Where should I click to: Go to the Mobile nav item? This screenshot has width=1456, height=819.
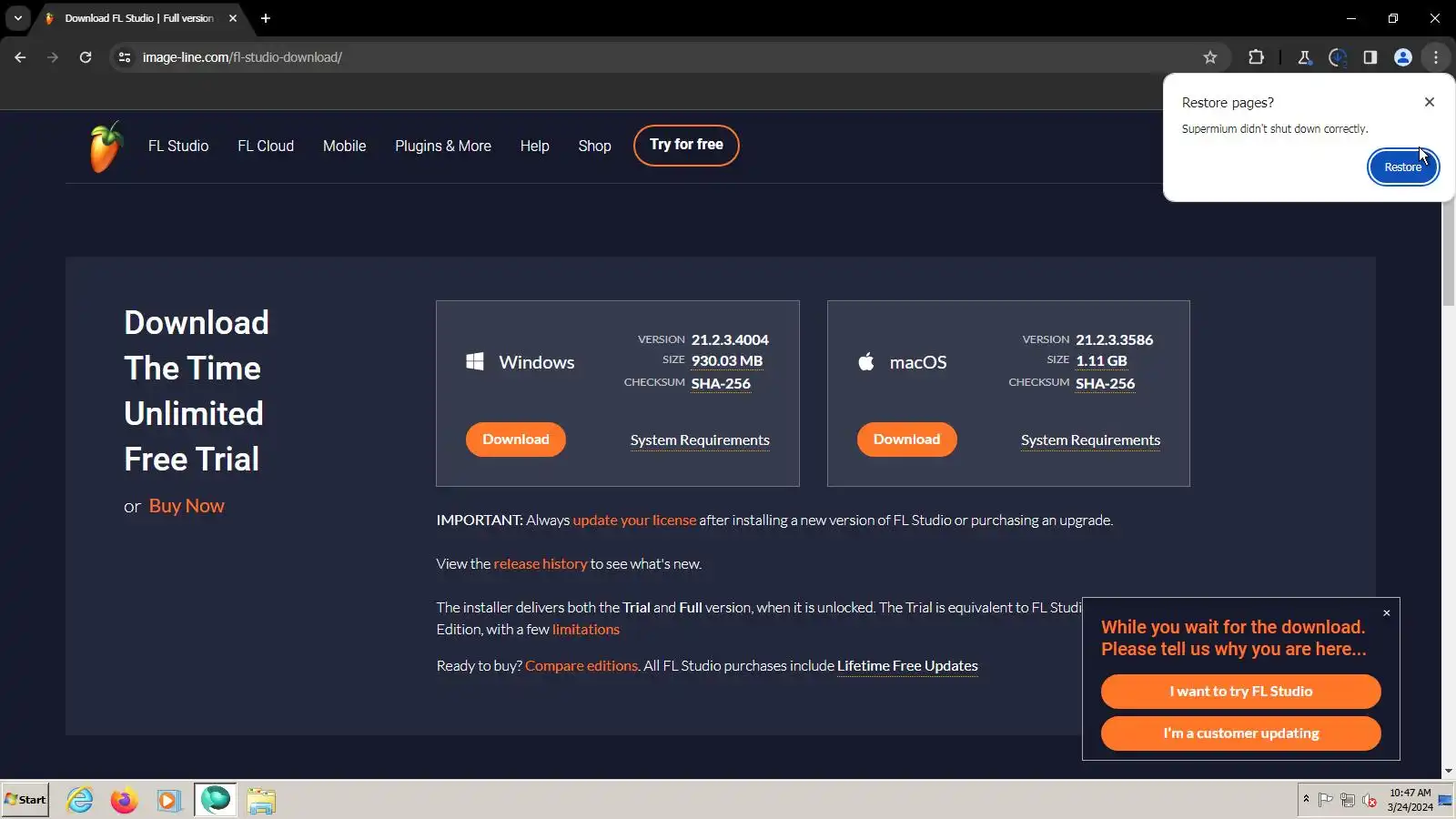(344, 146)
